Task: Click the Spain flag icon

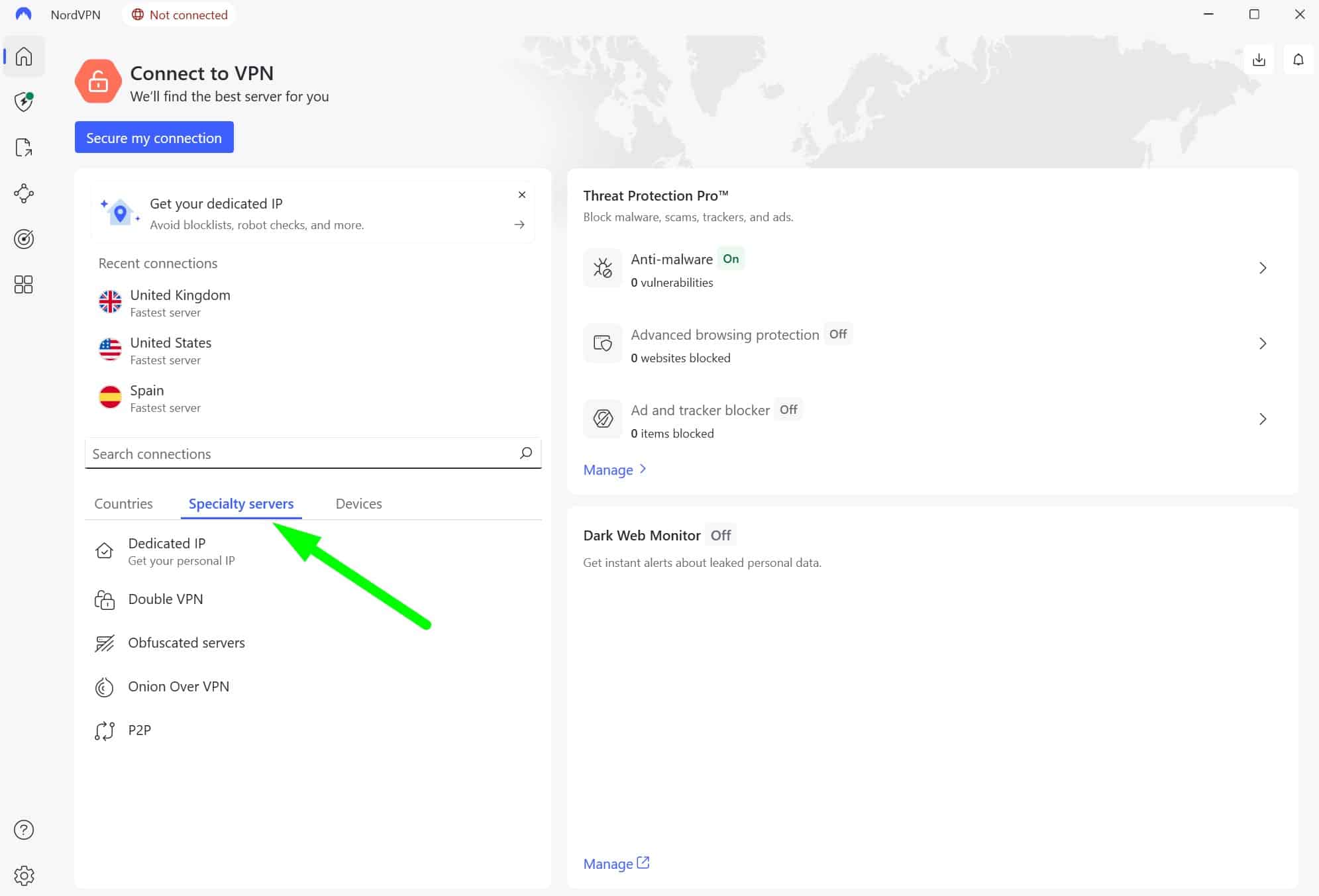Action: pos(110,397)
